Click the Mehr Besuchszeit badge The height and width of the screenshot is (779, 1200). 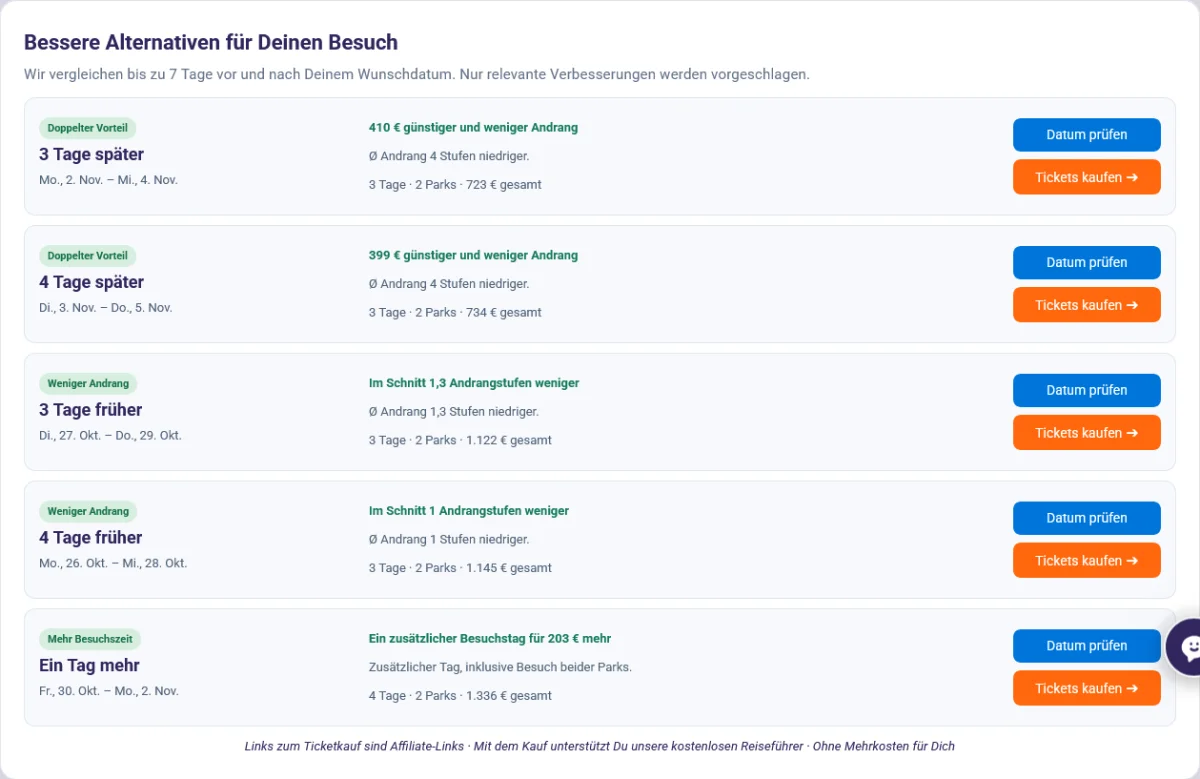[x=90, y=639]
